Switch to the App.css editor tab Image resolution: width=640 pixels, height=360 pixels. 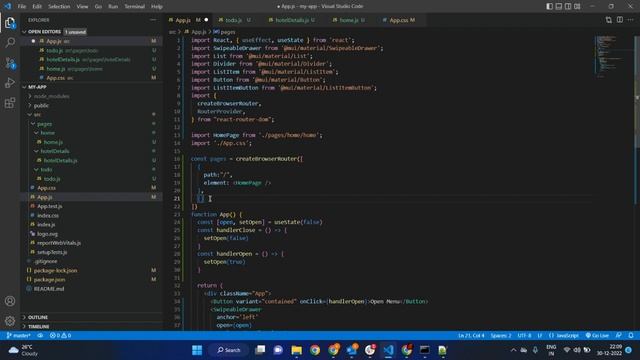click(x=402, y=20)
